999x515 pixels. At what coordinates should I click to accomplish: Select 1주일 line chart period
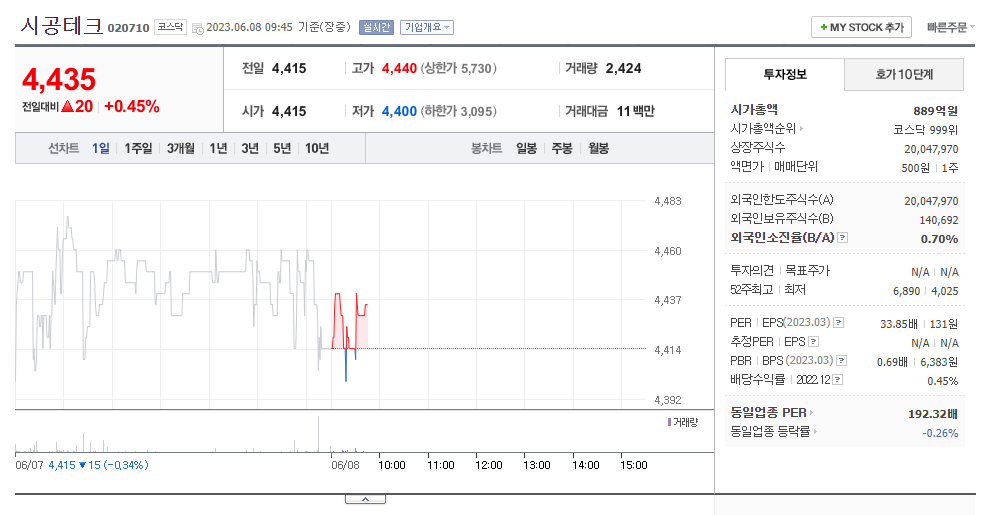[138, 149]
